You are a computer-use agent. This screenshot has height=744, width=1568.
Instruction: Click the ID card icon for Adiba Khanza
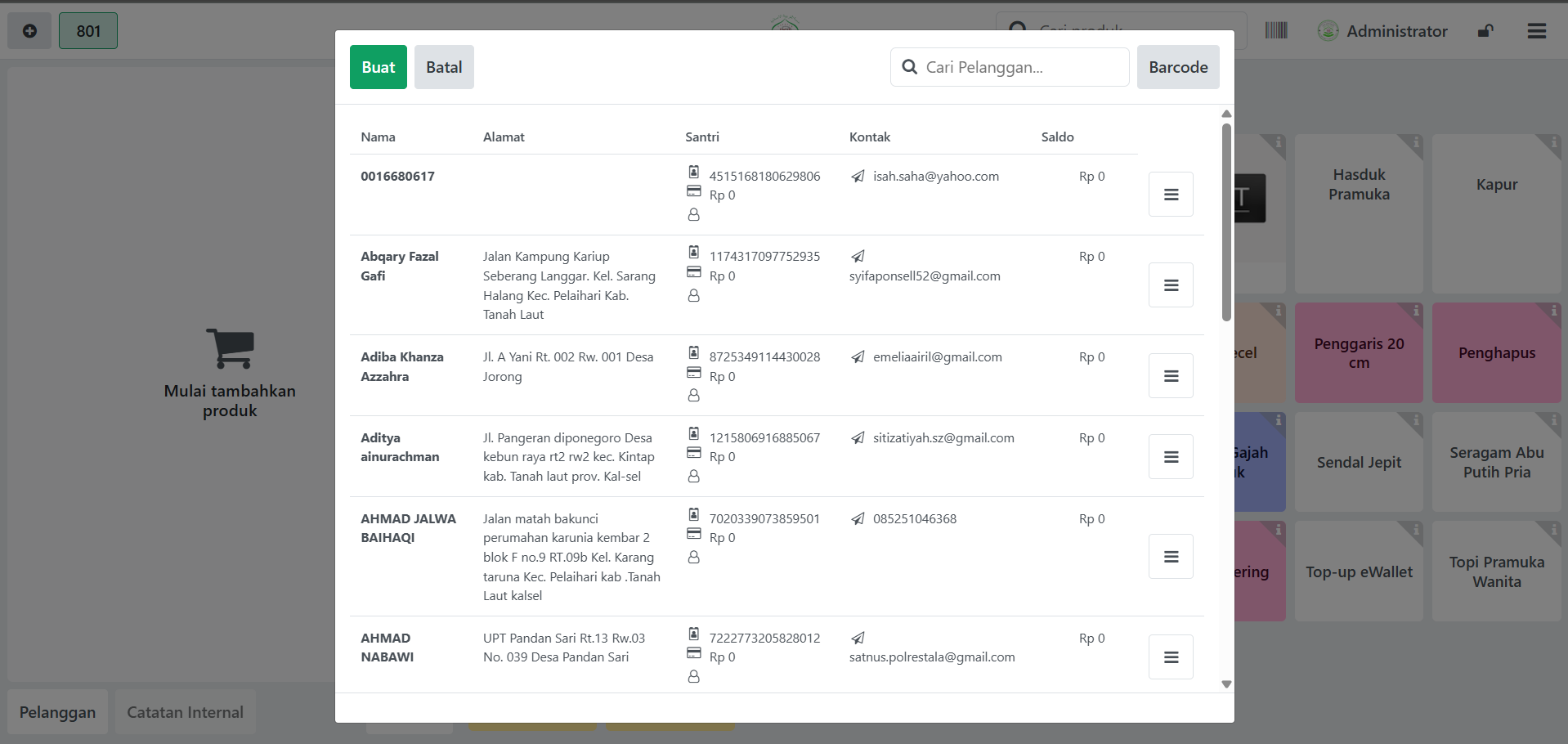tap(693, 353)
